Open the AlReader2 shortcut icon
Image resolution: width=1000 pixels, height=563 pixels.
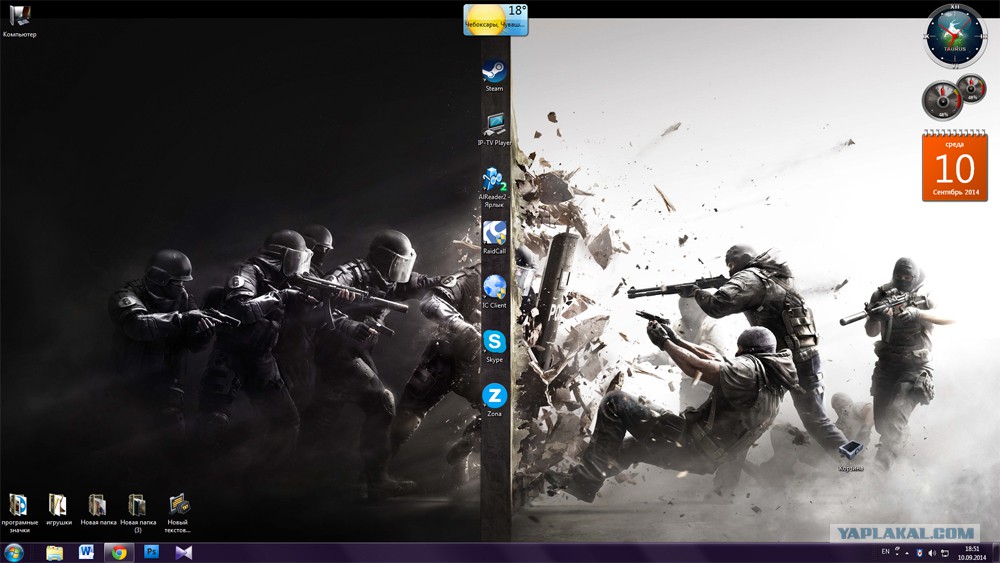pos(494,187)
